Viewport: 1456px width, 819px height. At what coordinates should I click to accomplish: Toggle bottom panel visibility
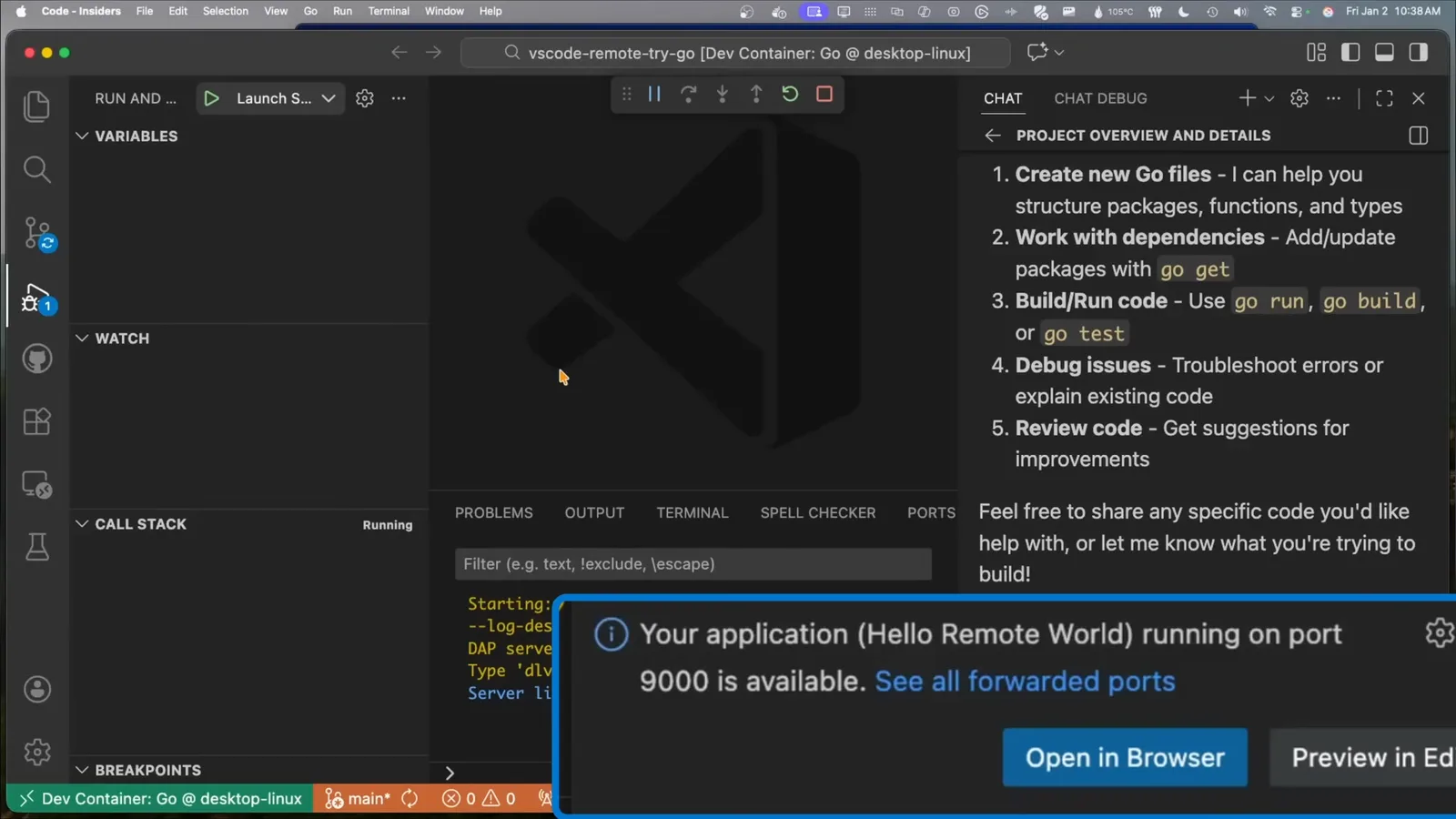point(1384,53)
